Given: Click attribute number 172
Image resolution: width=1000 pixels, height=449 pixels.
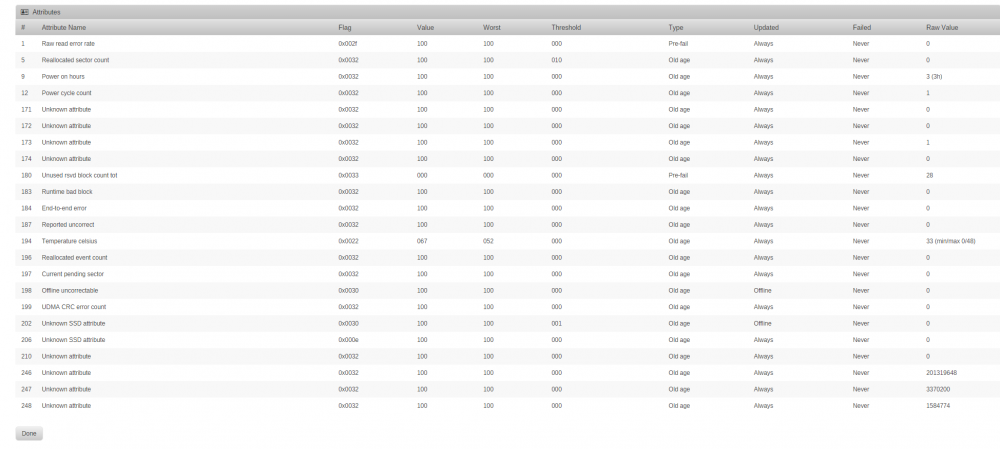Looking at the screenshot, I should click(x=26, y=126).
